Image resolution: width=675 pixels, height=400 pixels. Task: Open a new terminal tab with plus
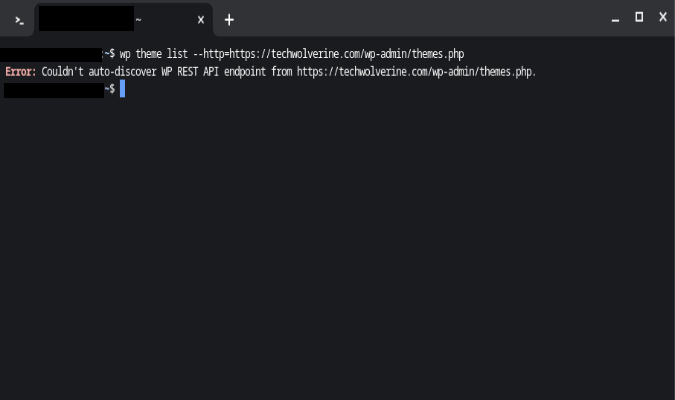click(x=229, y=20)
